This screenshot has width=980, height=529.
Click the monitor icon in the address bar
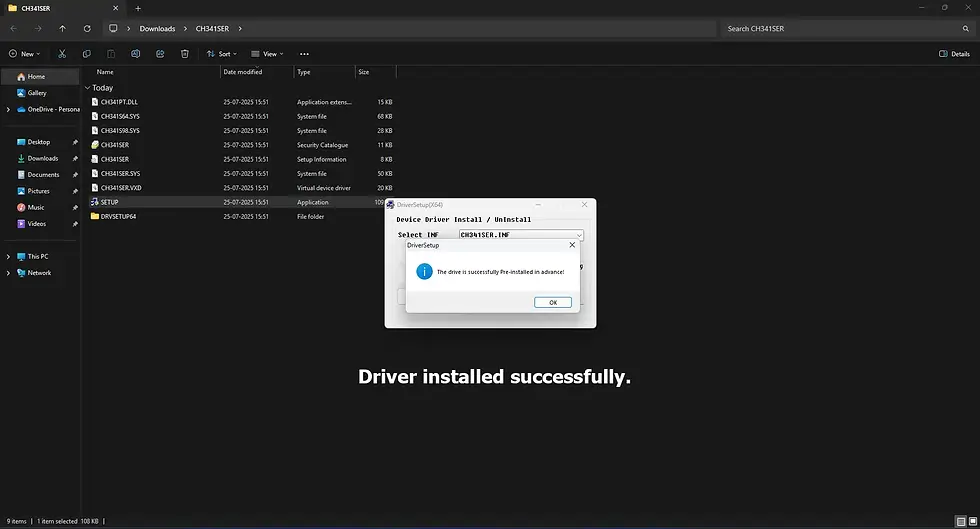(x=113, y=28)
